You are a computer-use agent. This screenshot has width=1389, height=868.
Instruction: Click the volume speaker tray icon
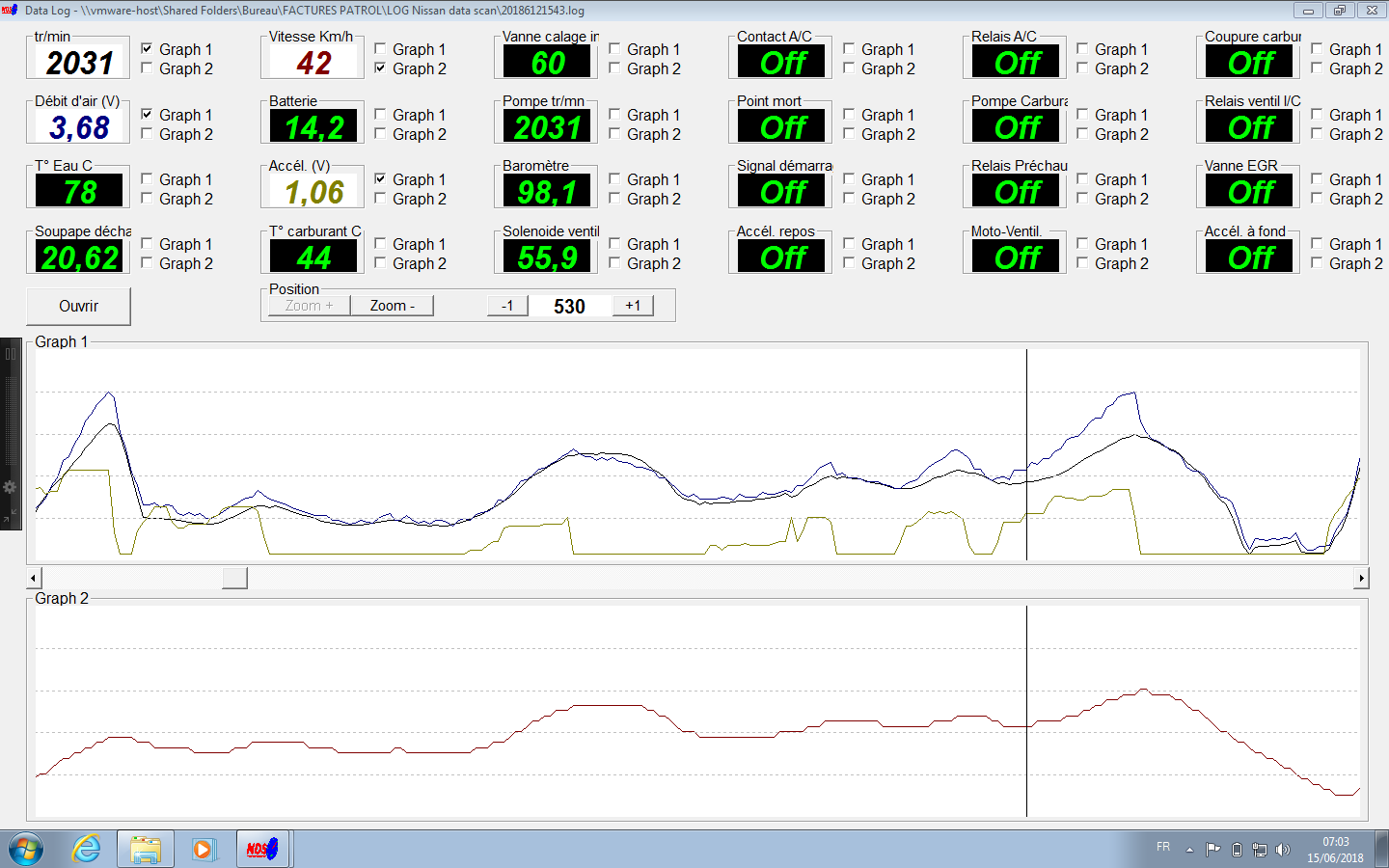1283,850
